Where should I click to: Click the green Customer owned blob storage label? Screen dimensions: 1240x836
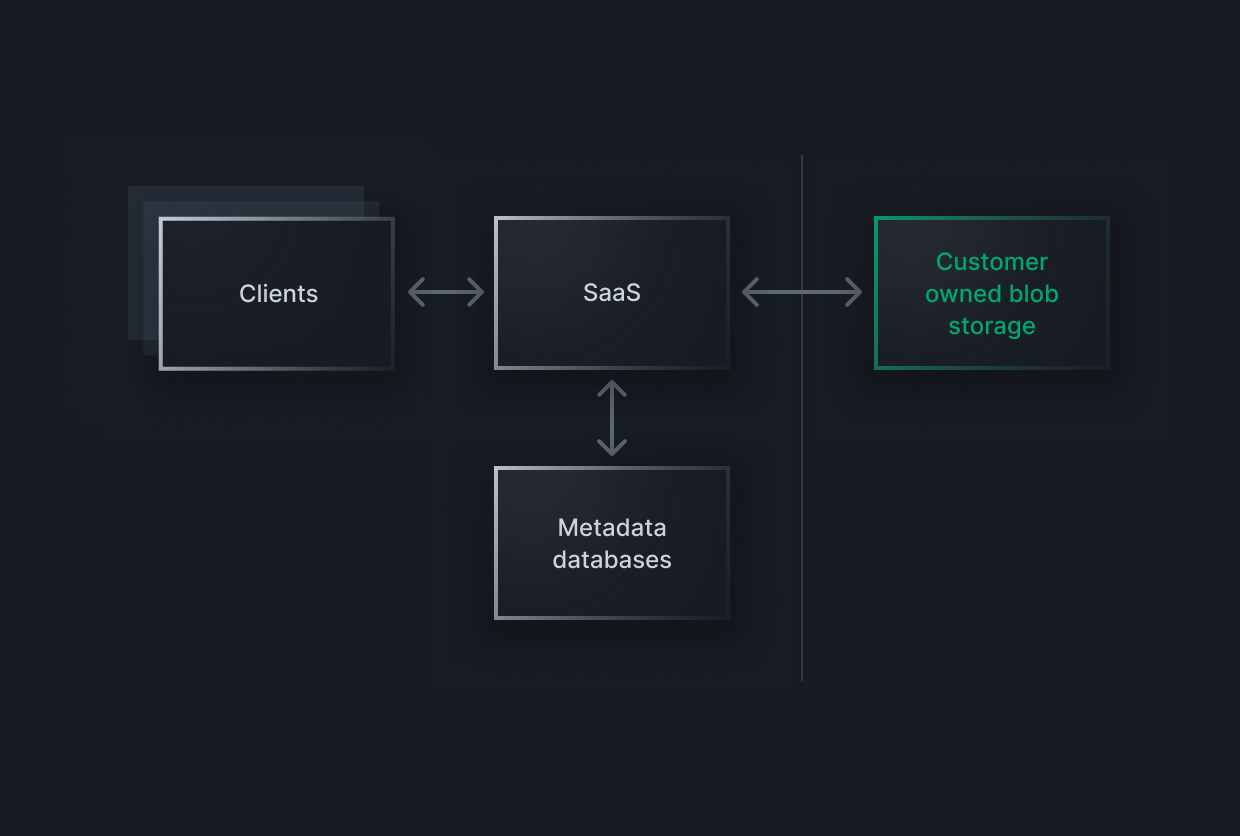tap(991, 293)
